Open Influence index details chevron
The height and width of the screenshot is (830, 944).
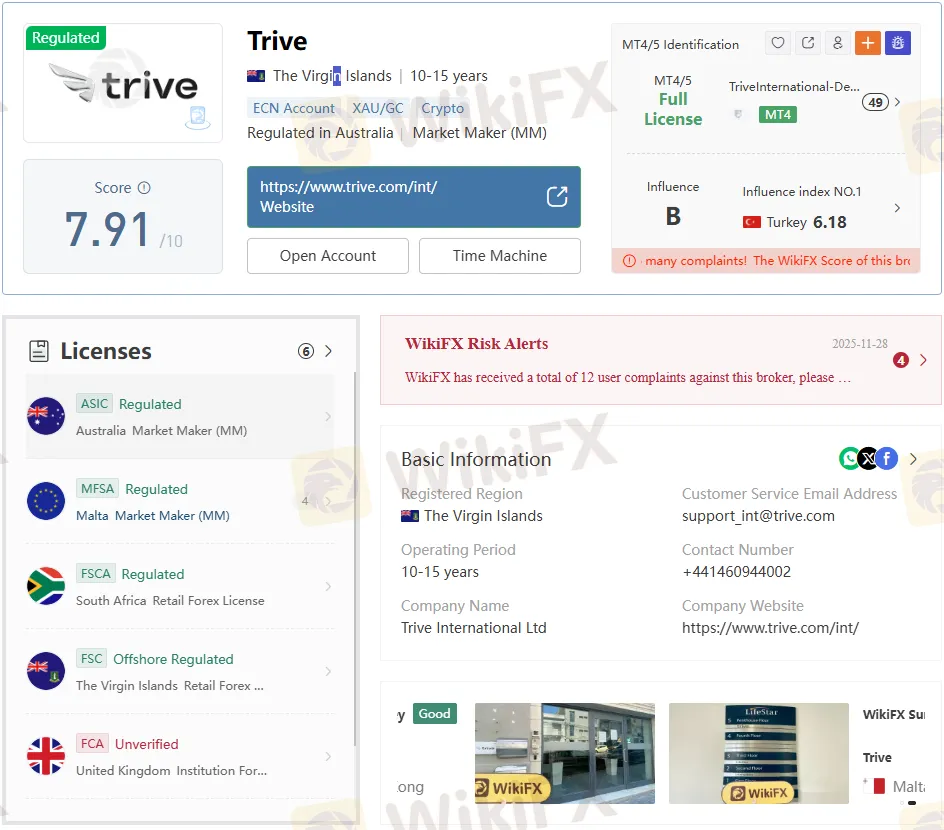[x=897, y=208]
